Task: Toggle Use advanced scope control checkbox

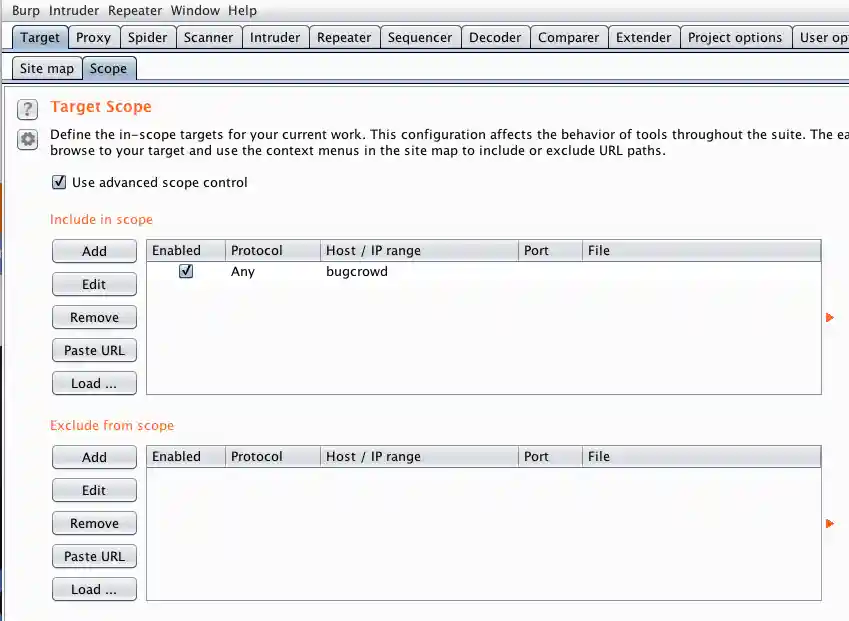Action: [59, 182]
